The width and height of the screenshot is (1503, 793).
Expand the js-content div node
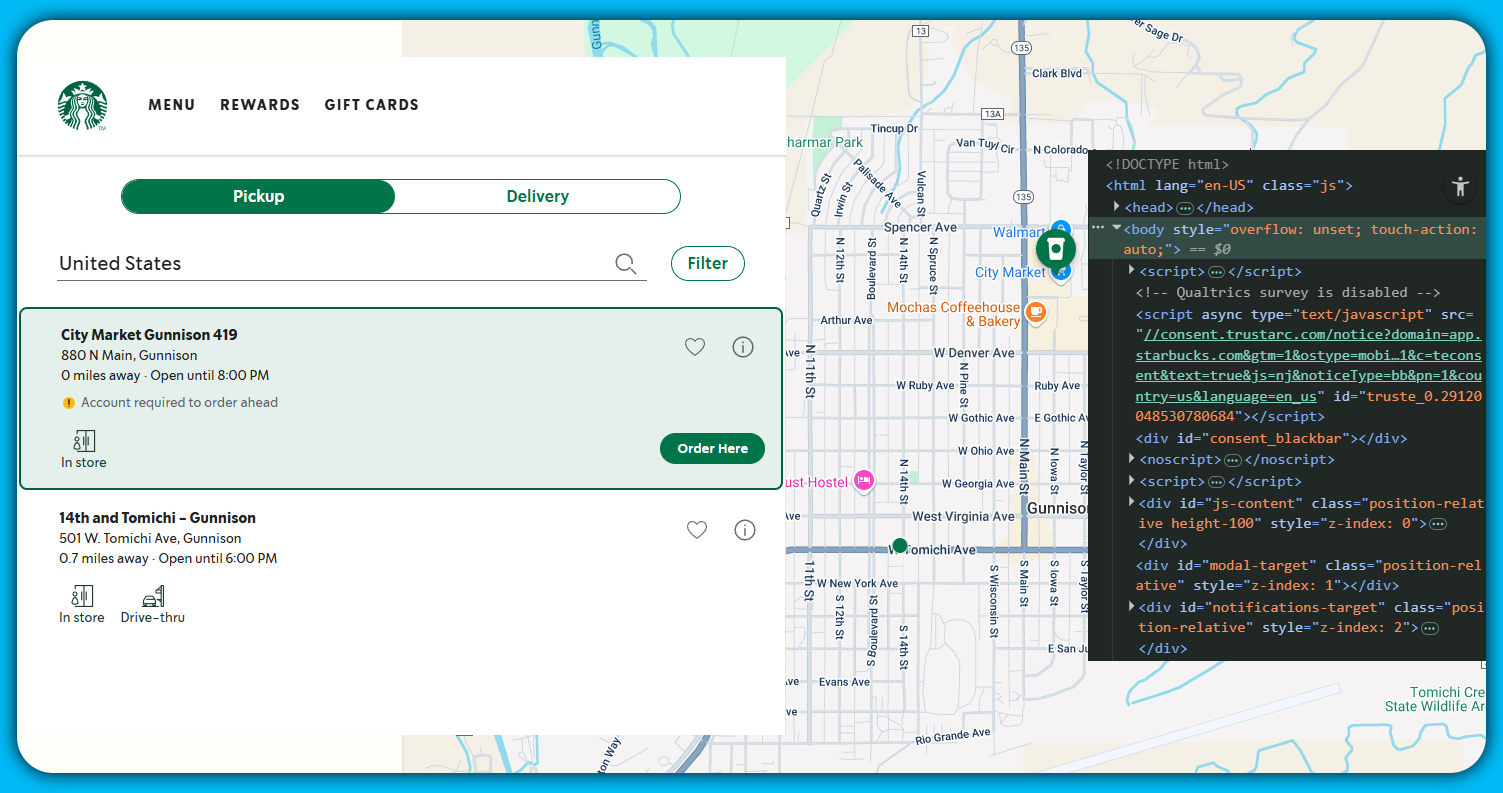[x=1131, y=502]
